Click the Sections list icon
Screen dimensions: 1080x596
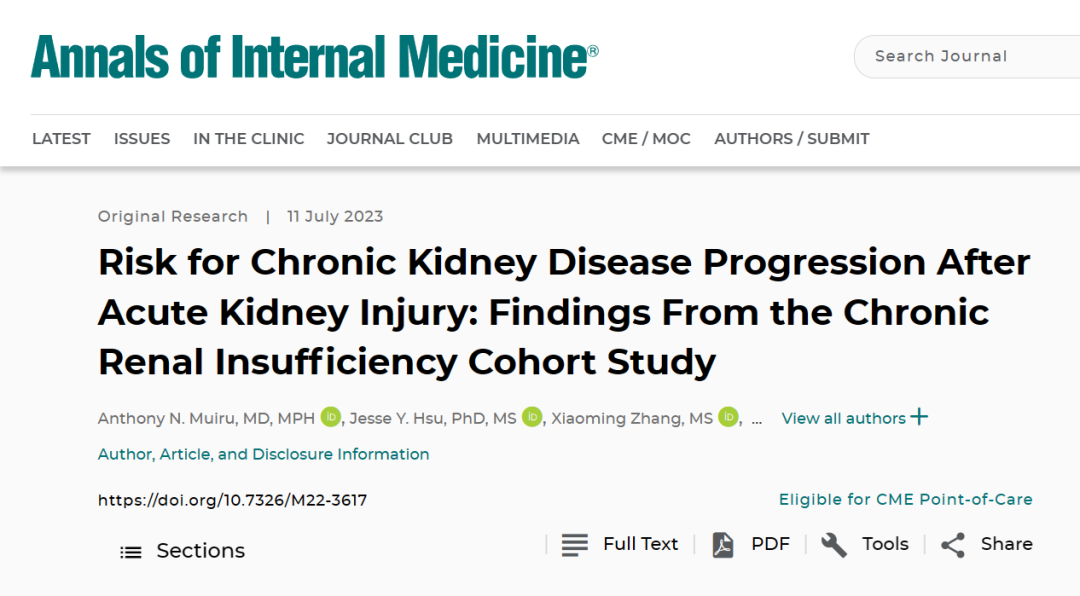[131, 552]
